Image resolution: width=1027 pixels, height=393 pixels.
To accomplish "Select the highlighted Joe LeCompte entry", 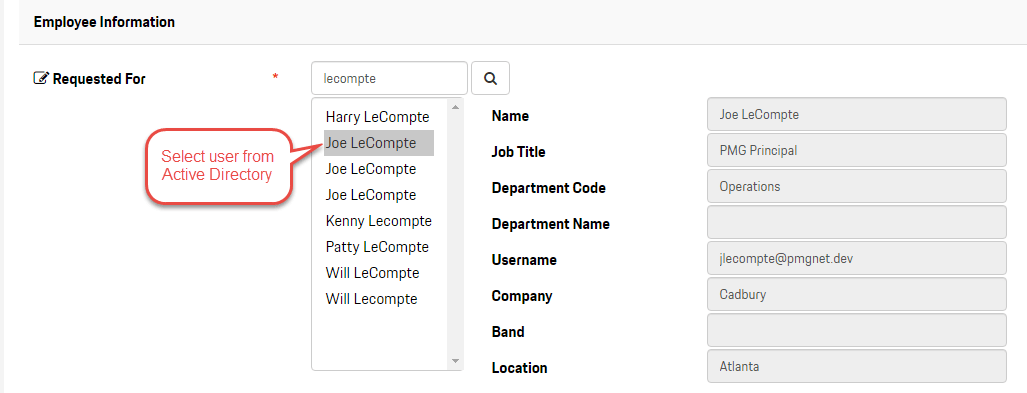I will (x=378, y=143).
